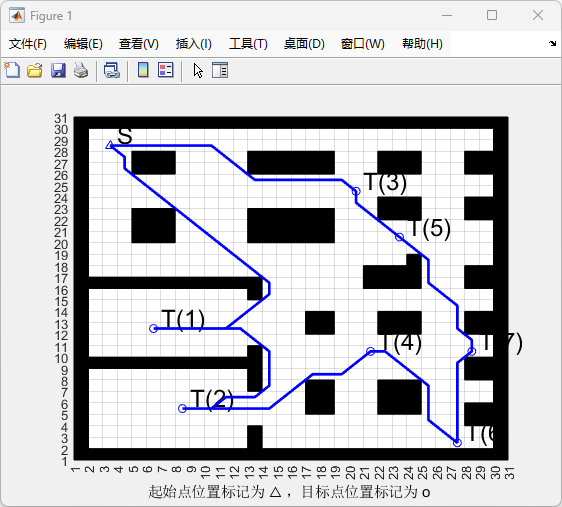Click the T(3) target circle marker

(356, 191)
